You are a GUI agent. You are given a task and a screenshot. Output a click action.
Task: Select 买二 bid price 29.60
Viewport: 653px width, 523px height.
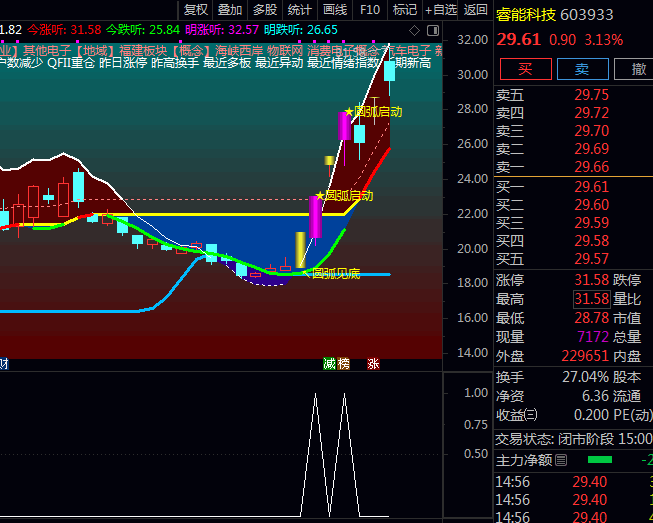pyautogui.click(x=591, y=205)
